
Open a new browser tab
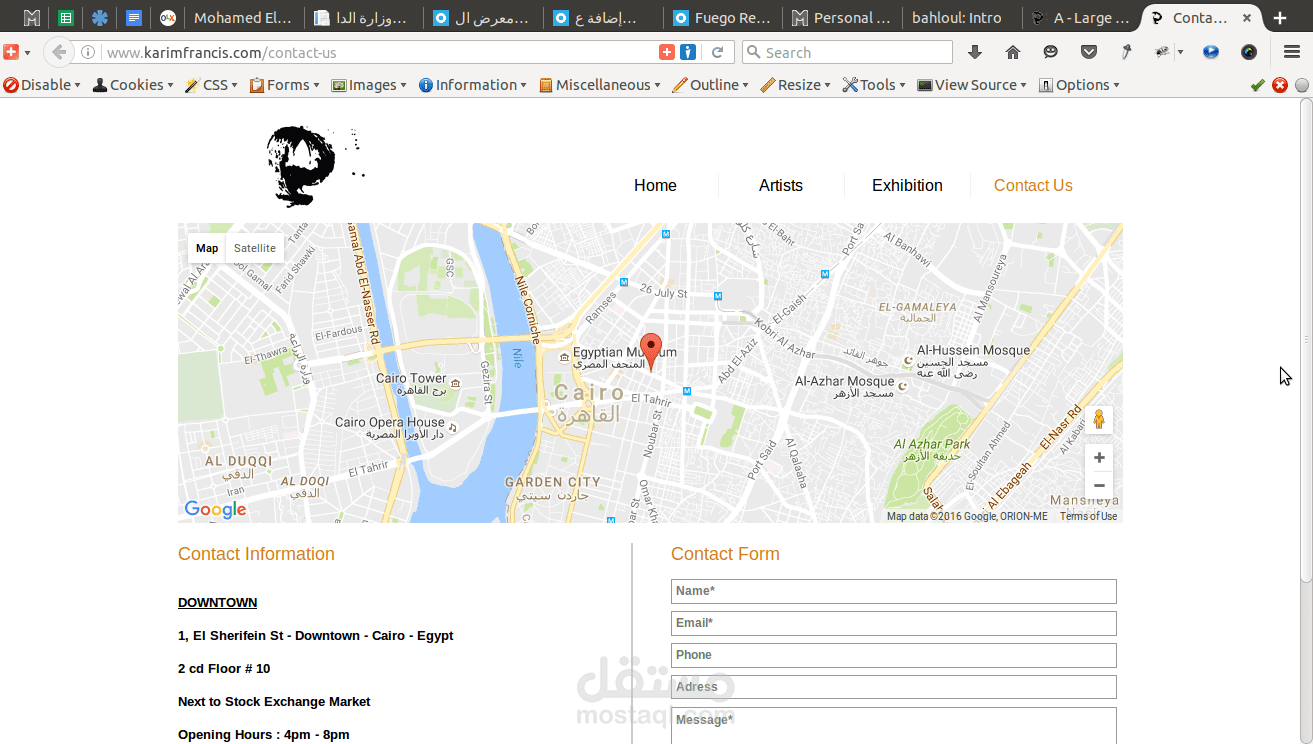[x=1280, y=18]
